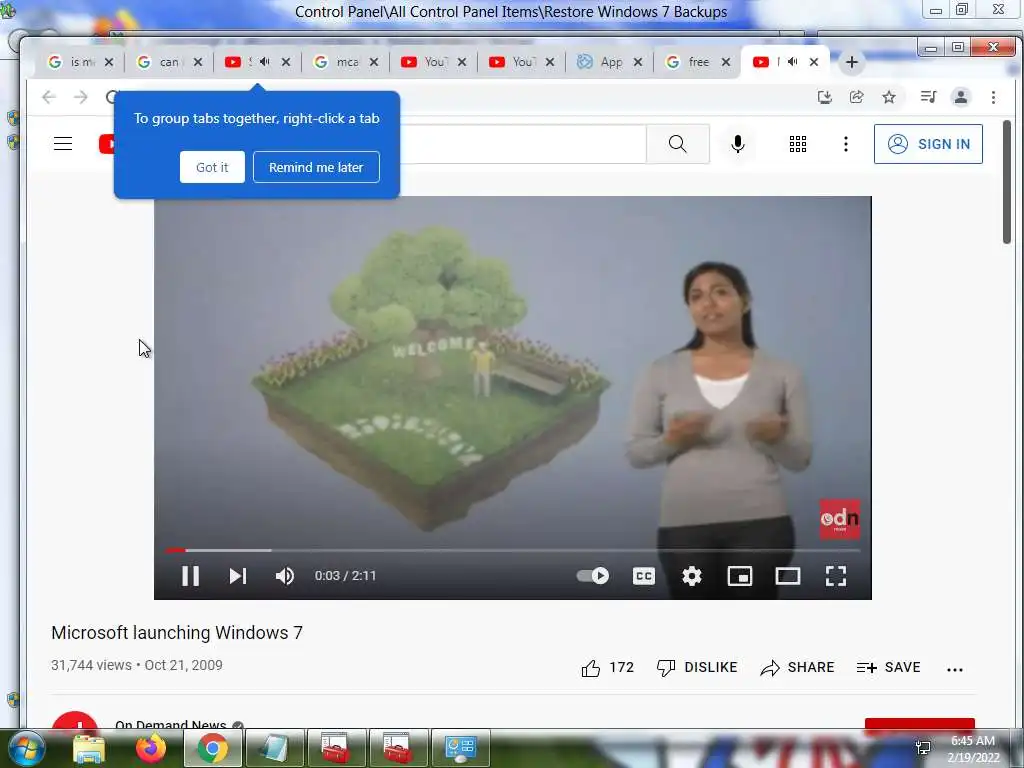
Task: Dismiss tip with Got it
Action: (x=212, y=167)
